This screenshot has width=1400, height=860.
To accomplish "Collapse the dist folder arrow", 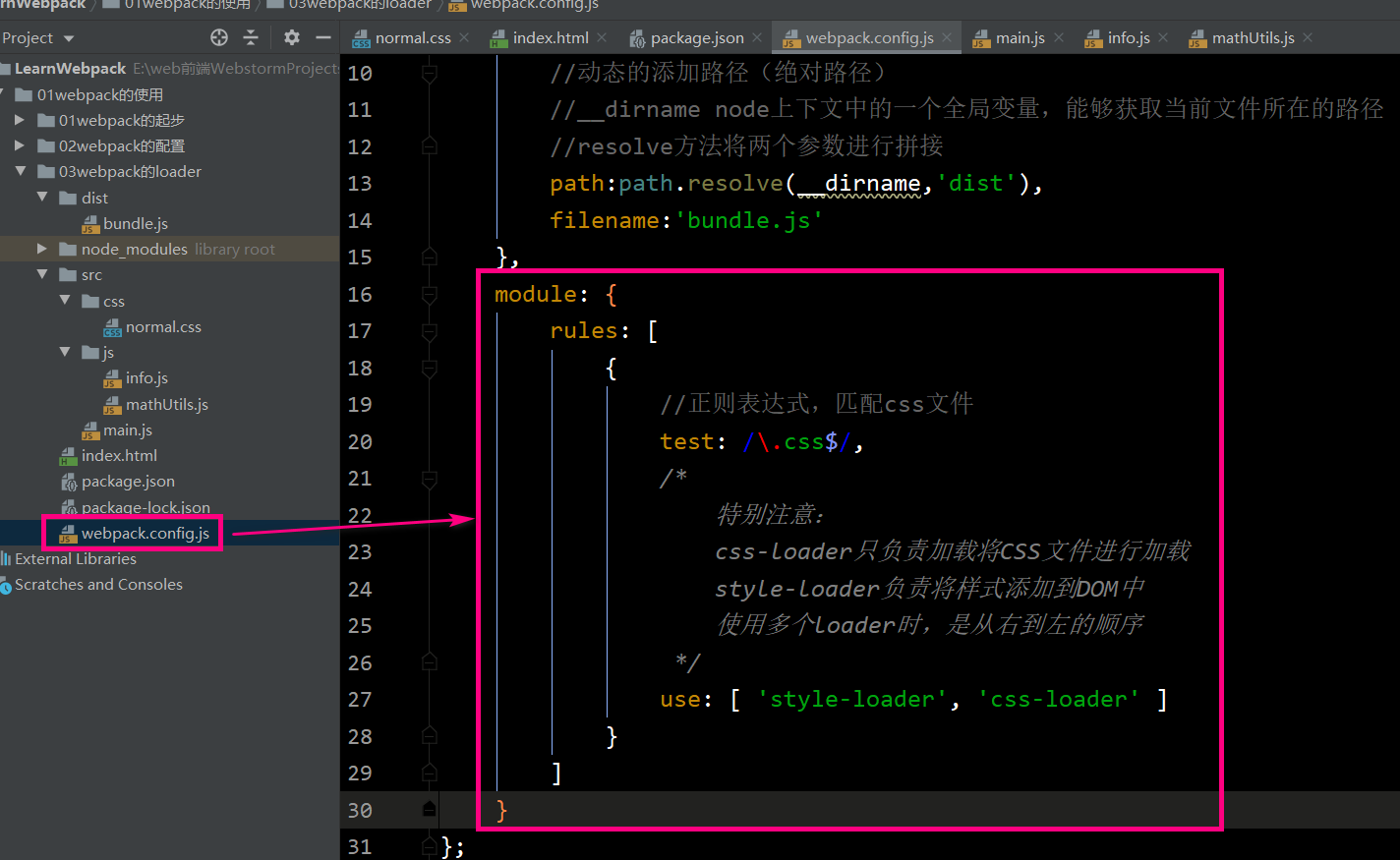I will click(x=42, y=197).
